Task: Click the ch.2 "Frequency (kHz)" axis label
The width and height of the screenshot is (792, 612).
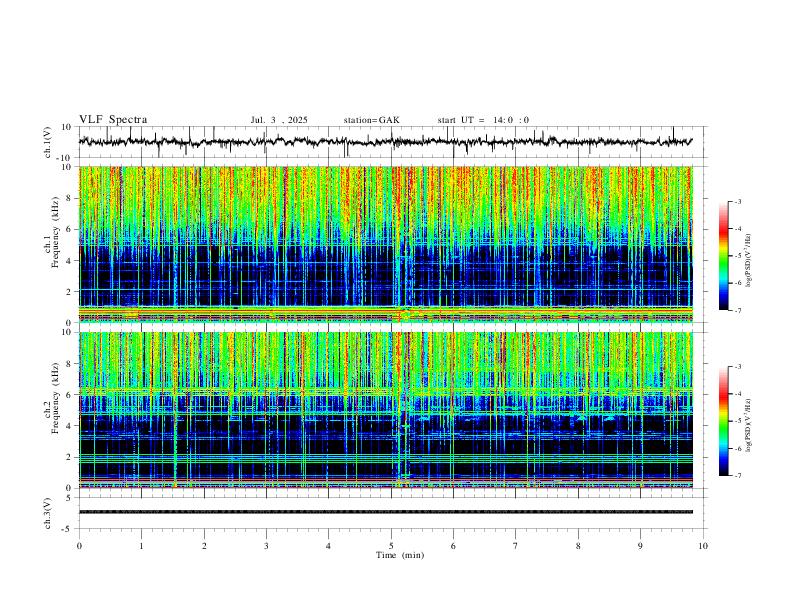Action: [56, 398]
